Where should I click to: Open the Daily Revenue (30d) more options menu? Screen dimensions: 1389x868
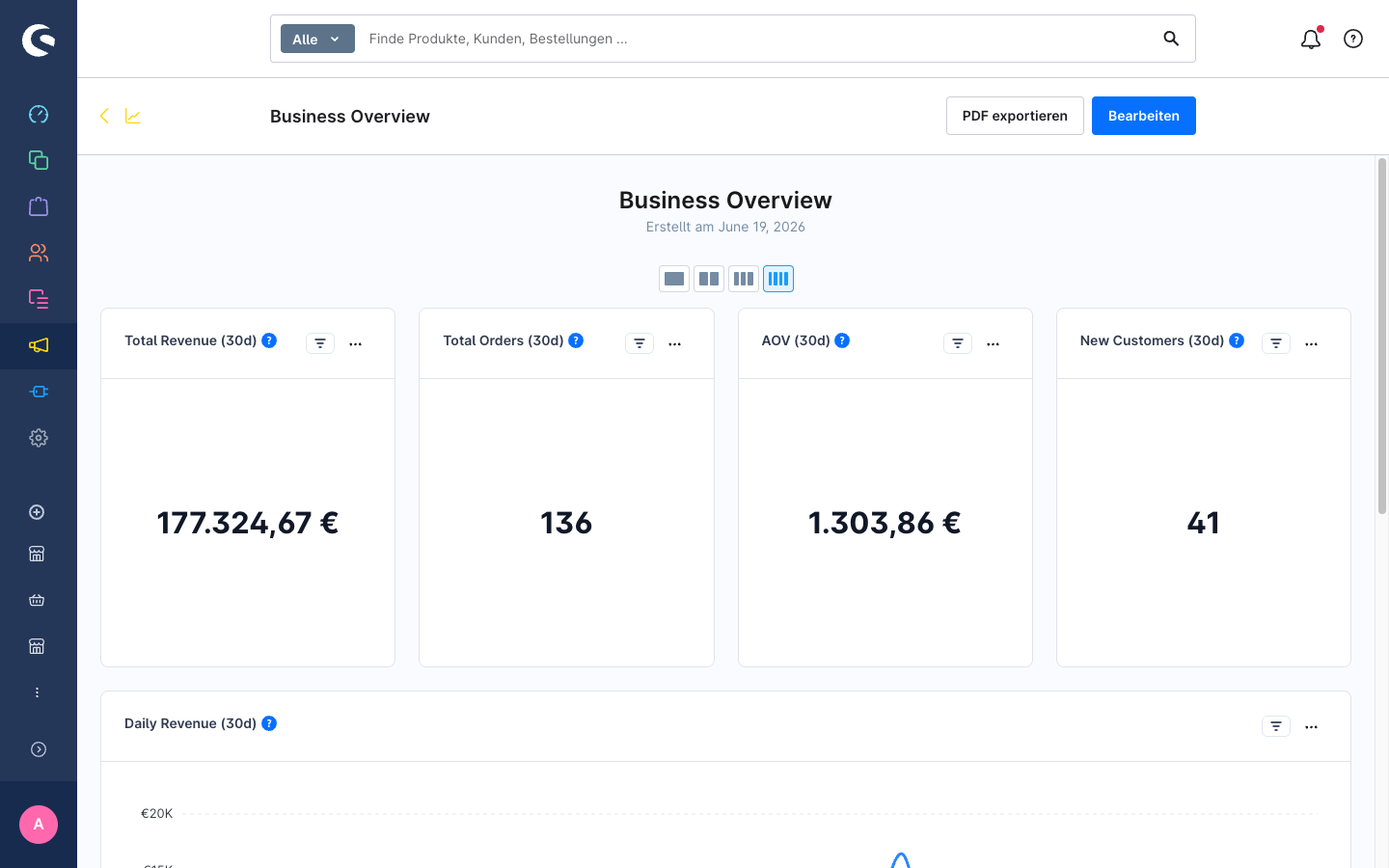point(1312,726)
